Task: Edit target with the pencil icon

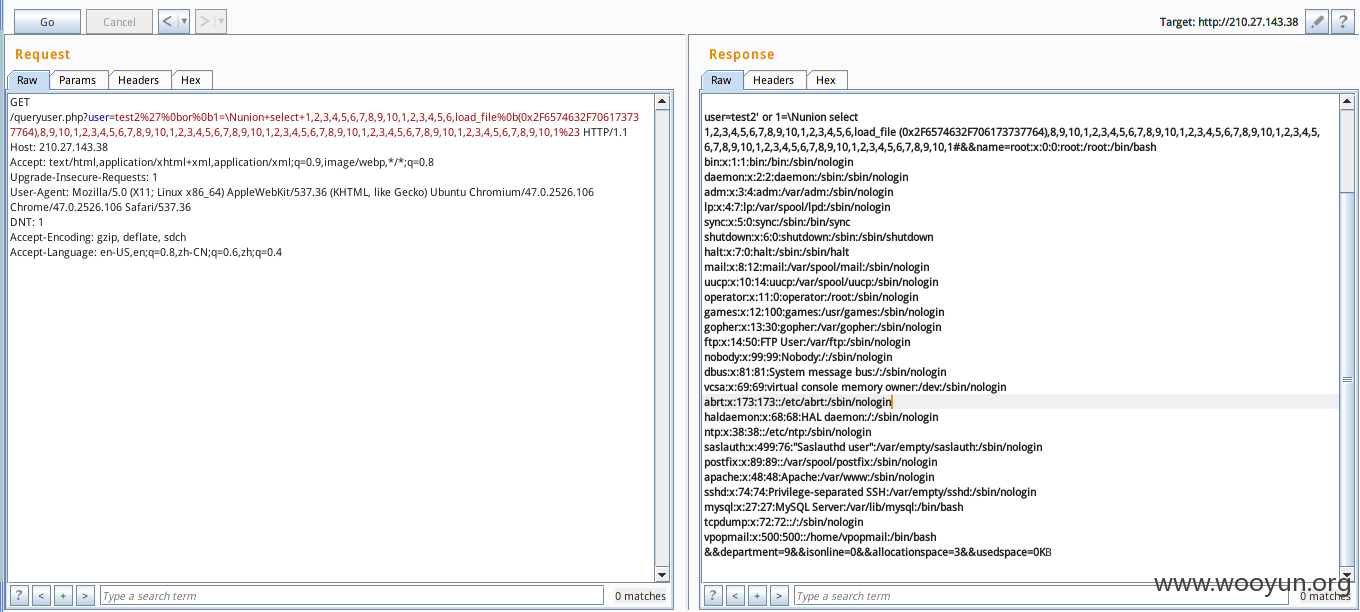Action: point(1317,21)
